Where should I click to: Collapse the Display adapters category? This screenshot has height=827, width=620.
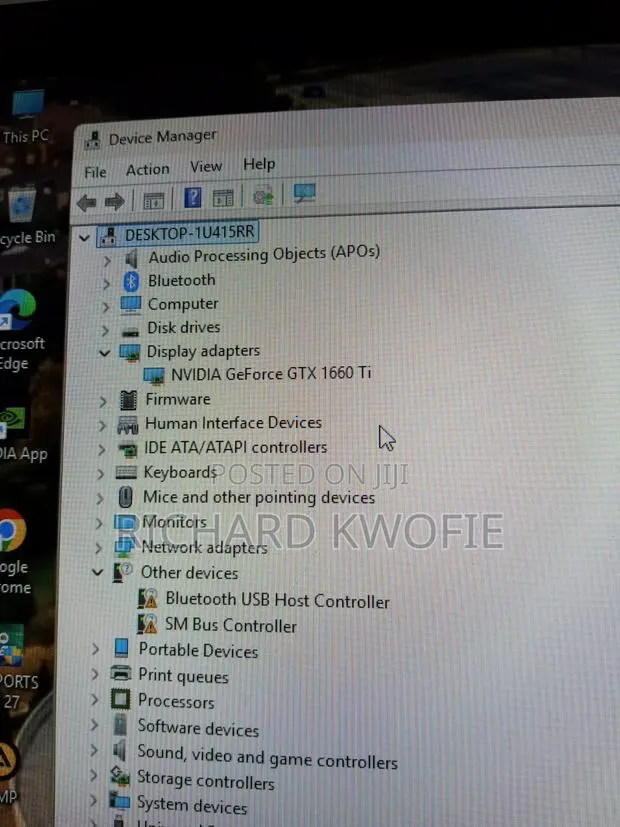pos(104,353)
